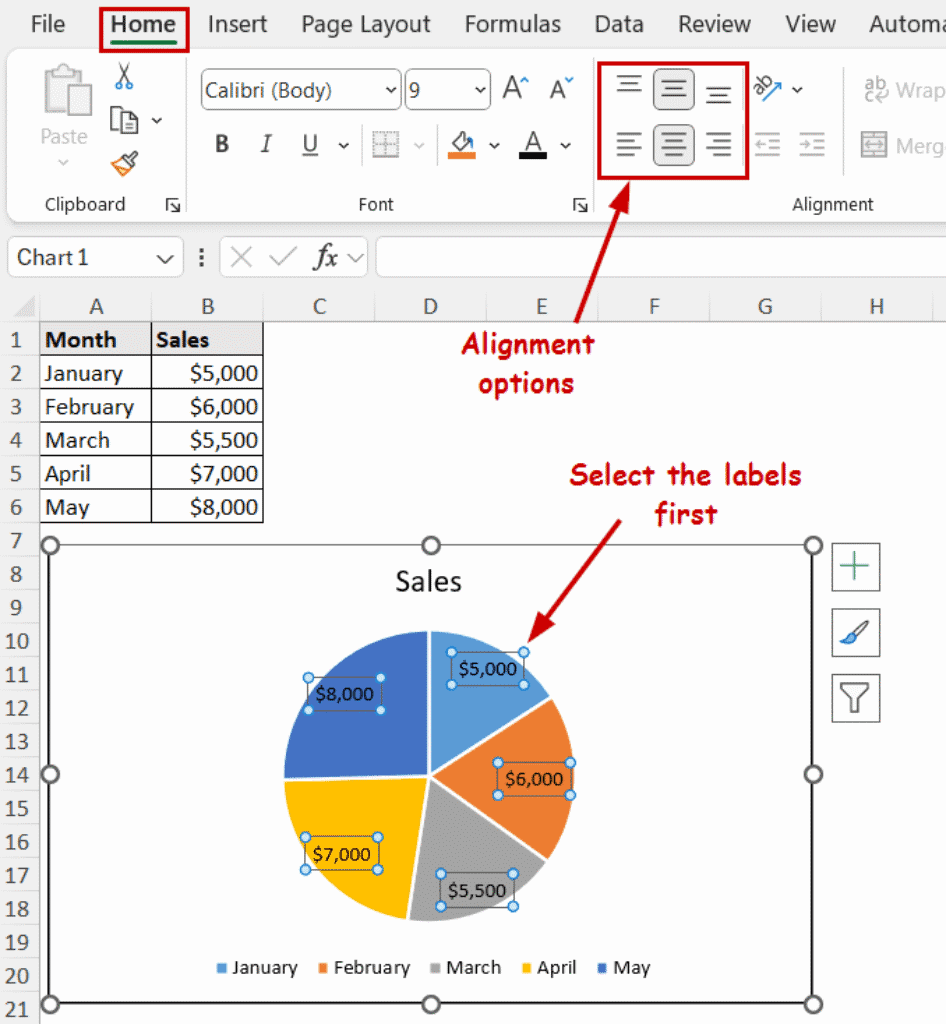Click the Insert Function fx icon
The image size is (946, 1024).
click(325, 258)
